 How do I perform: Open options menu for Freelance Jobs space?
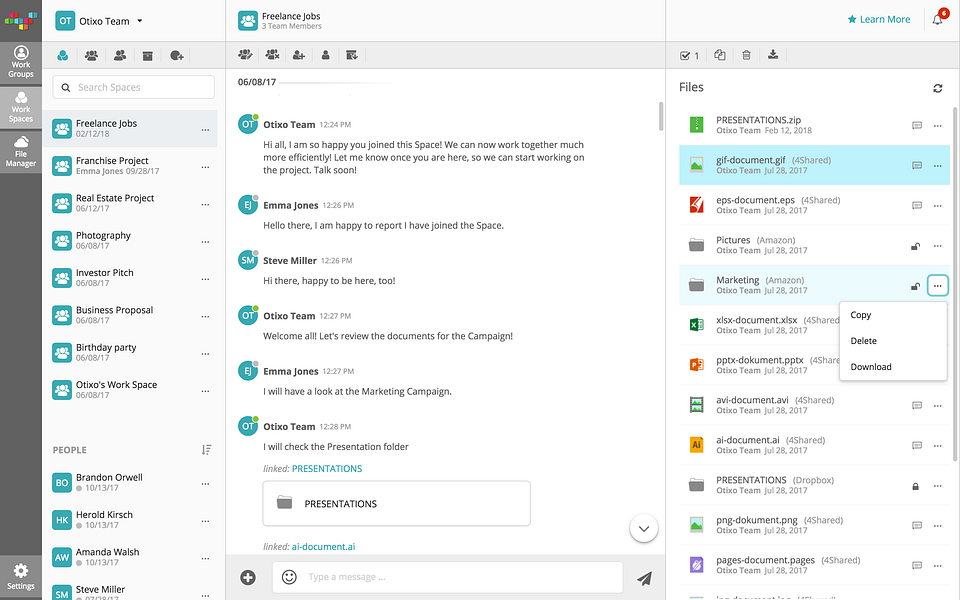point(205,130)
